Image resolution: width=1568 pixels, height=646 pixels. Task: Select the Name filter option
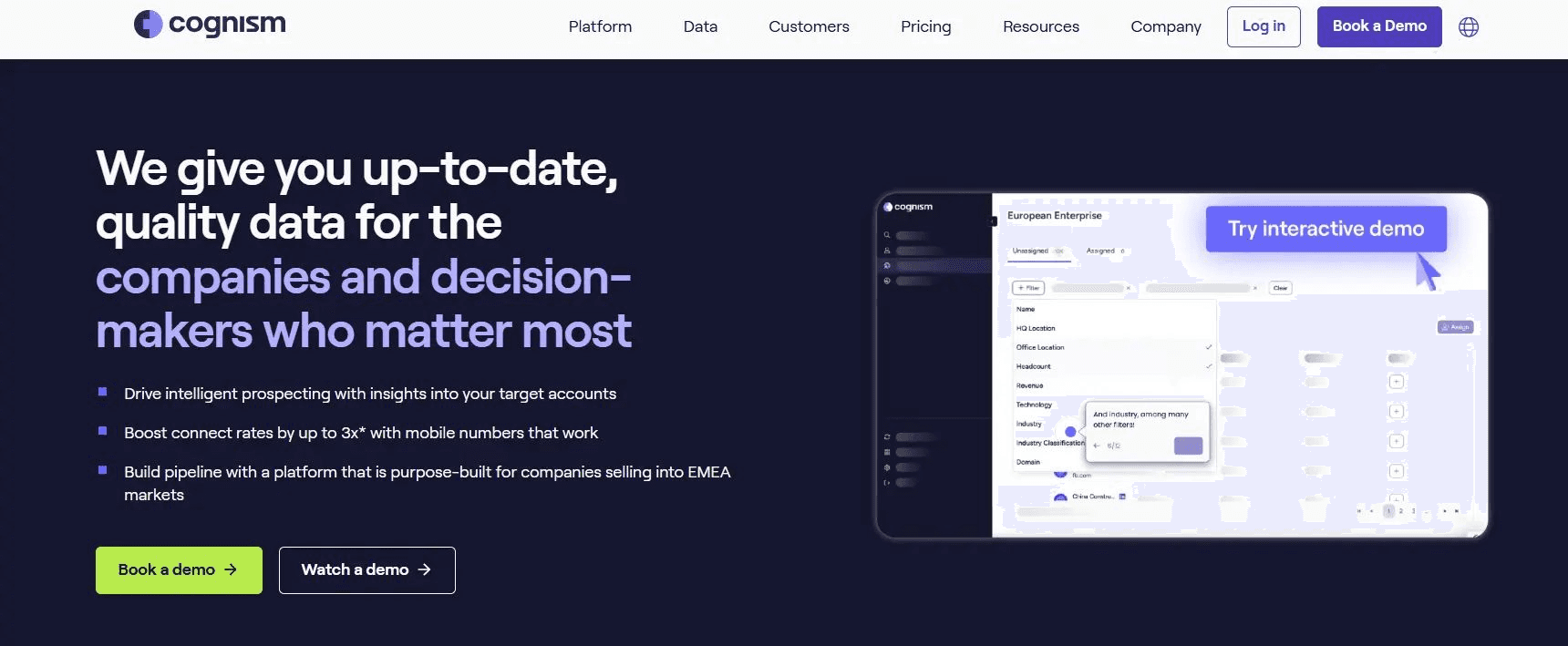[1114, 310]
